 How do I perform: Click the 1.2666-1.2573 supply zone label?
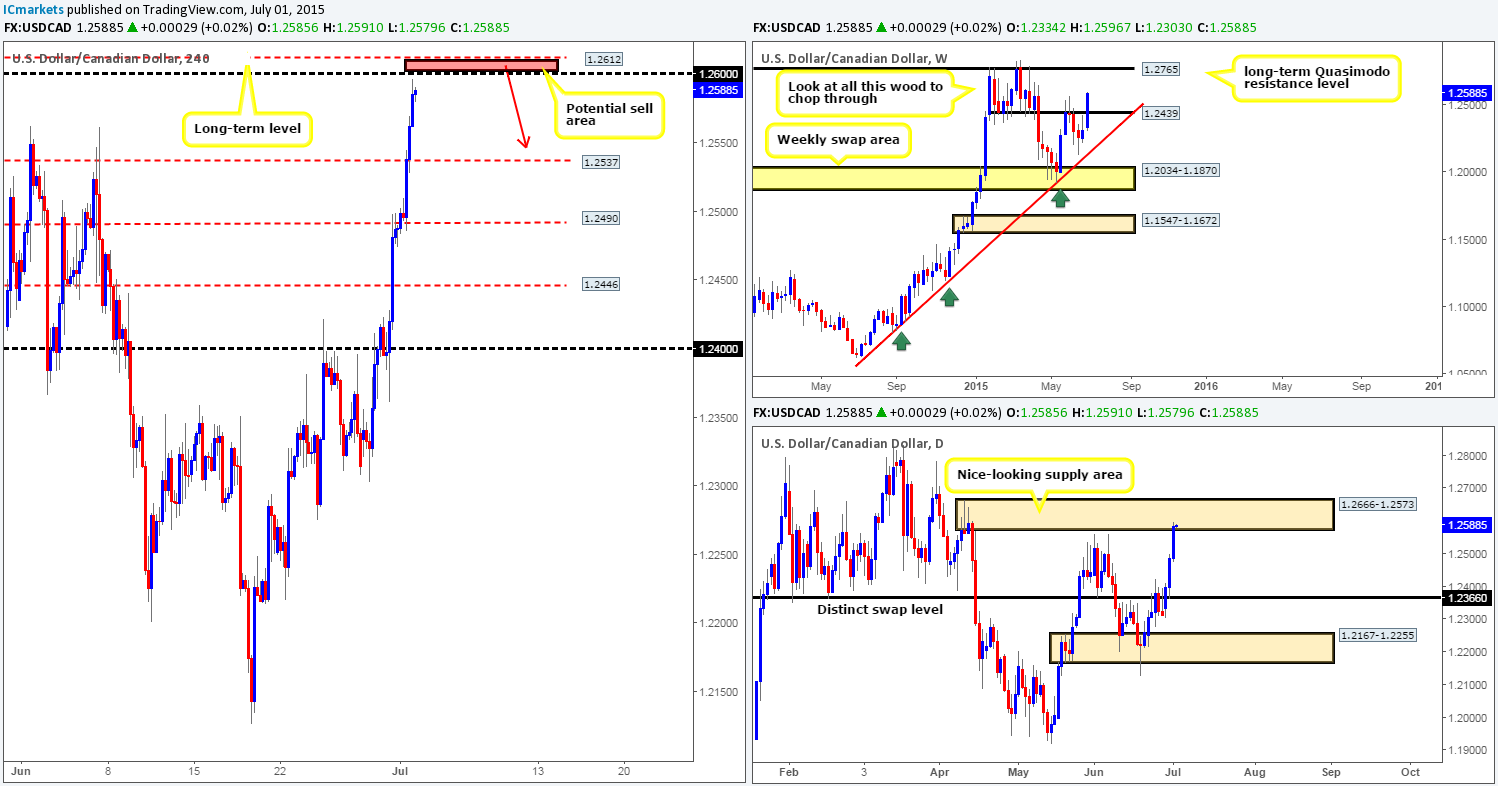[1379, 504]
